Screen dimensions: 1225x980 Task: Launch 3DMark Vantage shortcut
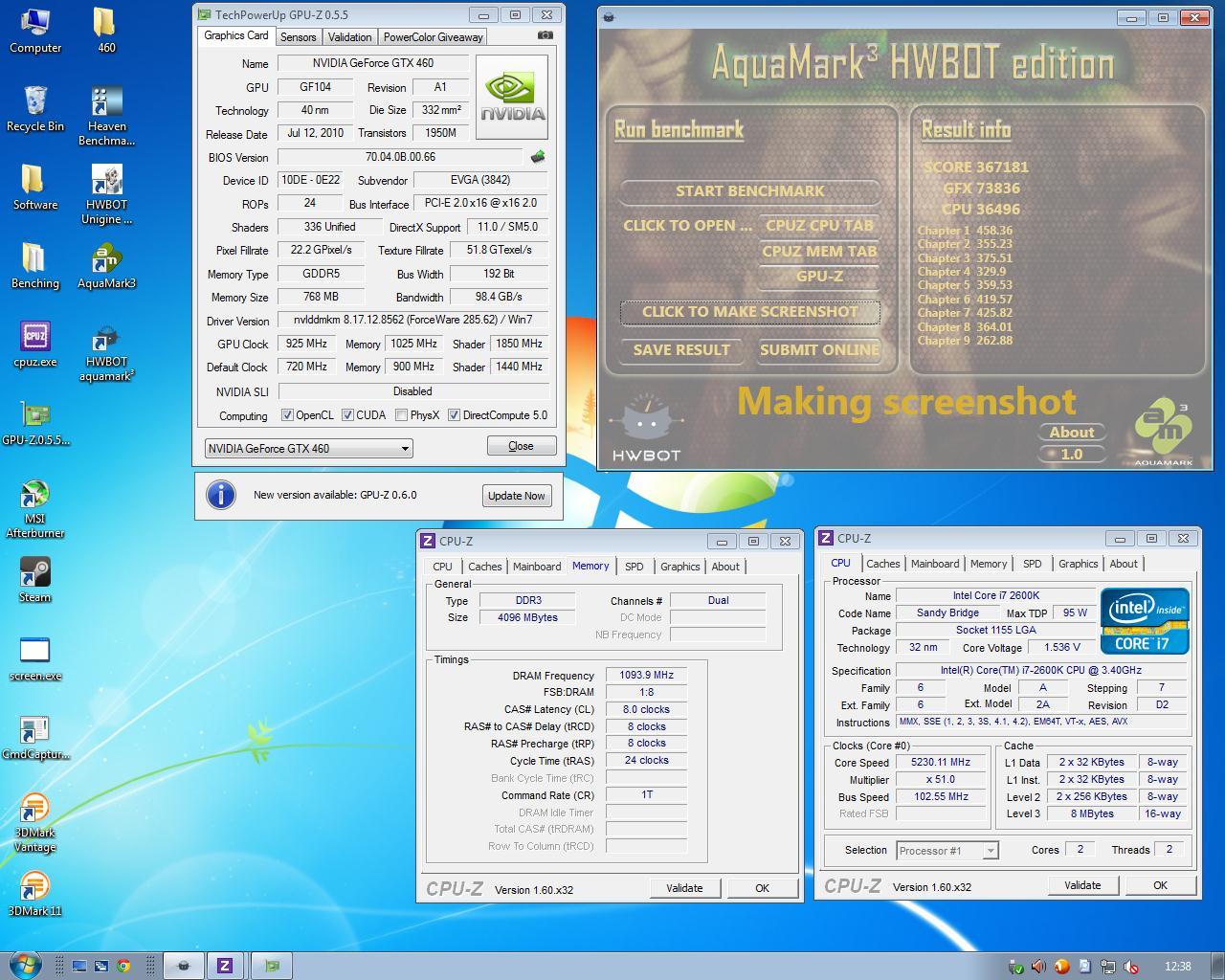click(35, 823)
